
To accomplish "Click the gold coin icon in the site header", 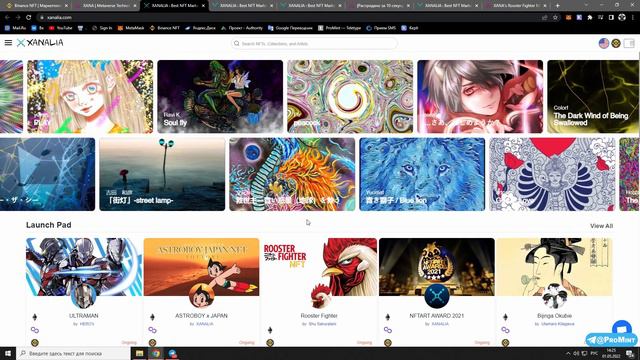I will tap(616, 43).
